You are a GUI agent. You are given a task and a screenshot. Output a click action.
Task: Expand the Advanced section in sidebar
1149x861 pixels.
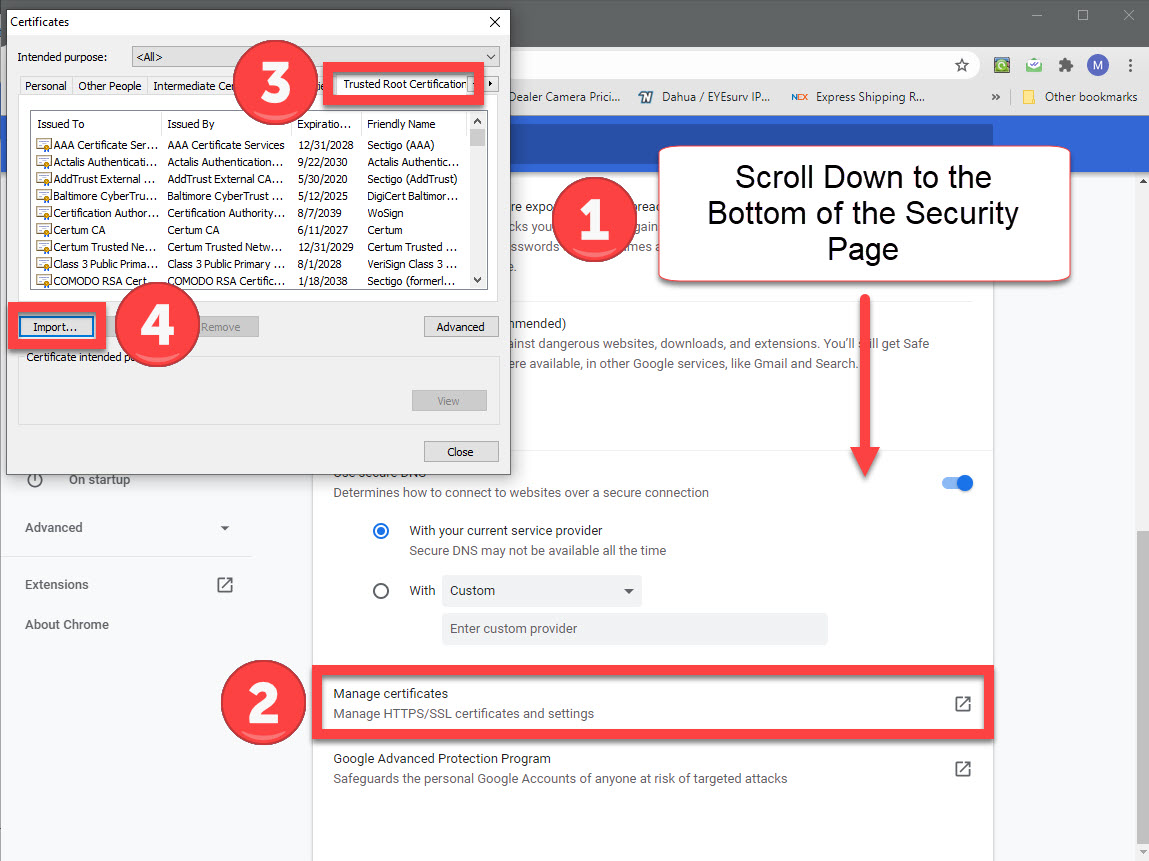126,528
